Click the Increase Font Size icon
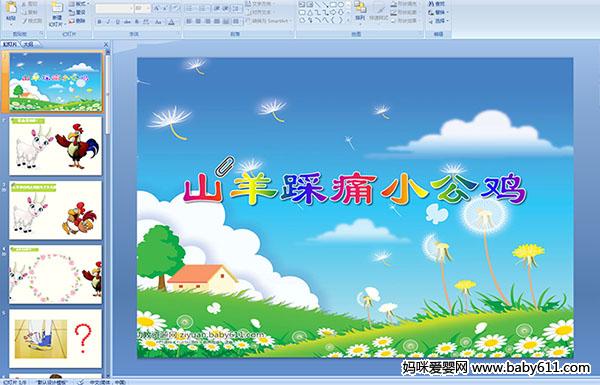 (x=157, y=8)
